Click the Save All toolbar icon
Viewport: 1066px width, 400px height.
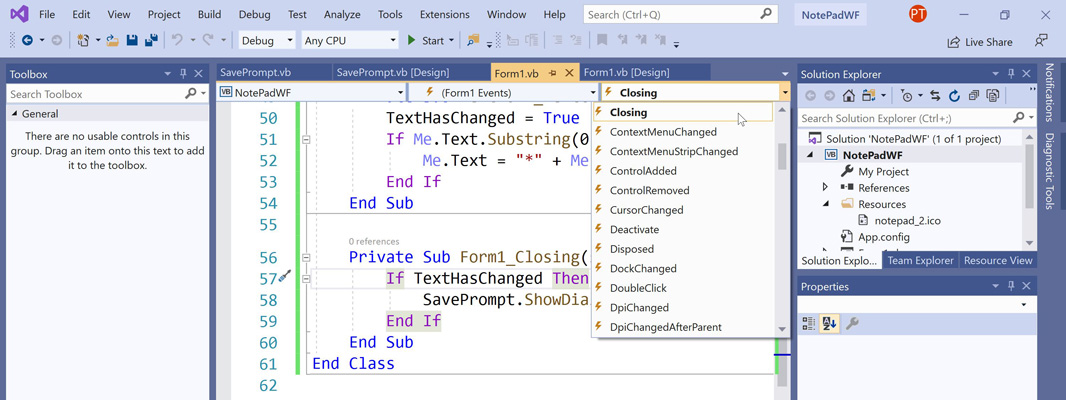coord(151,41)
